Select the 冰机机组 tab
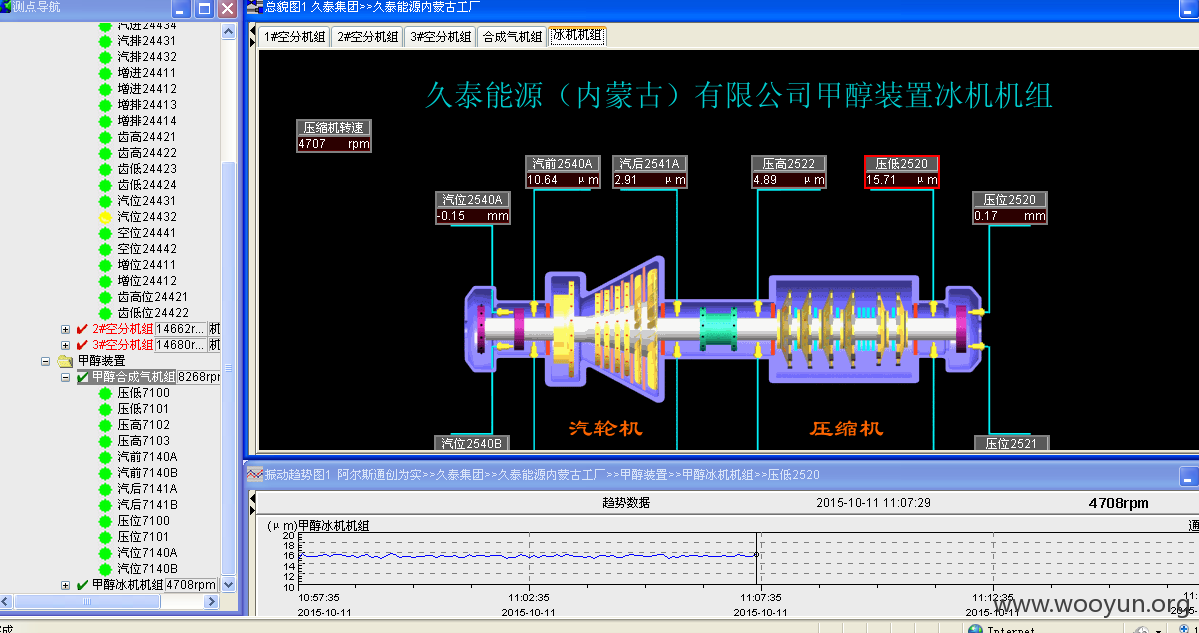Screen dimensions: 1199x633 point(577,36)
